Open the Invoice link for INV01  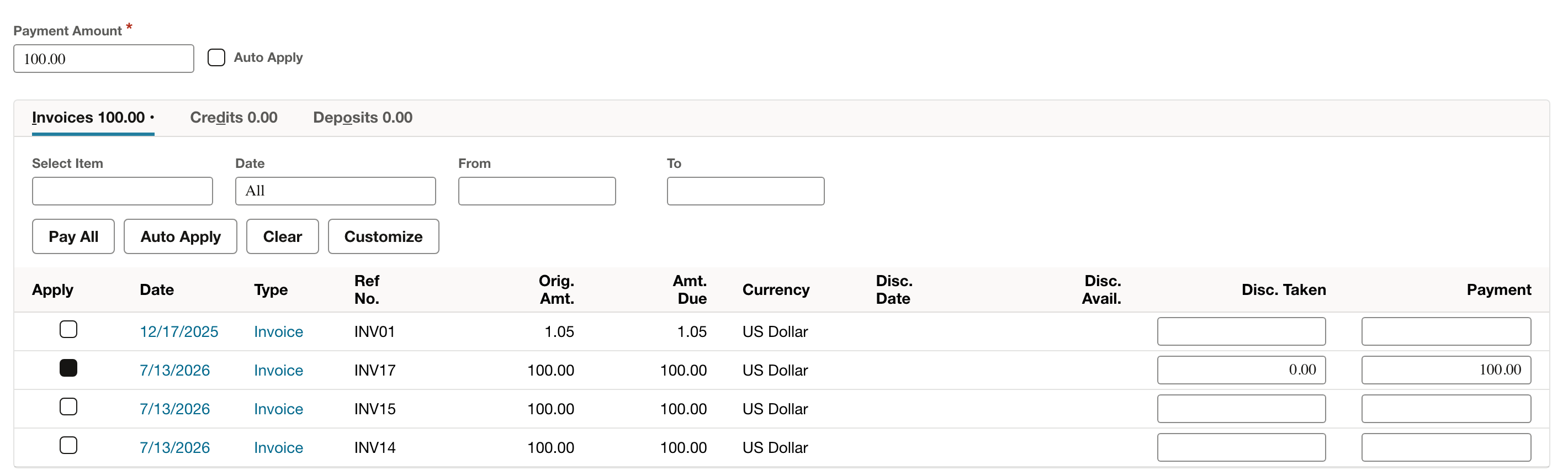click(278, 332)
